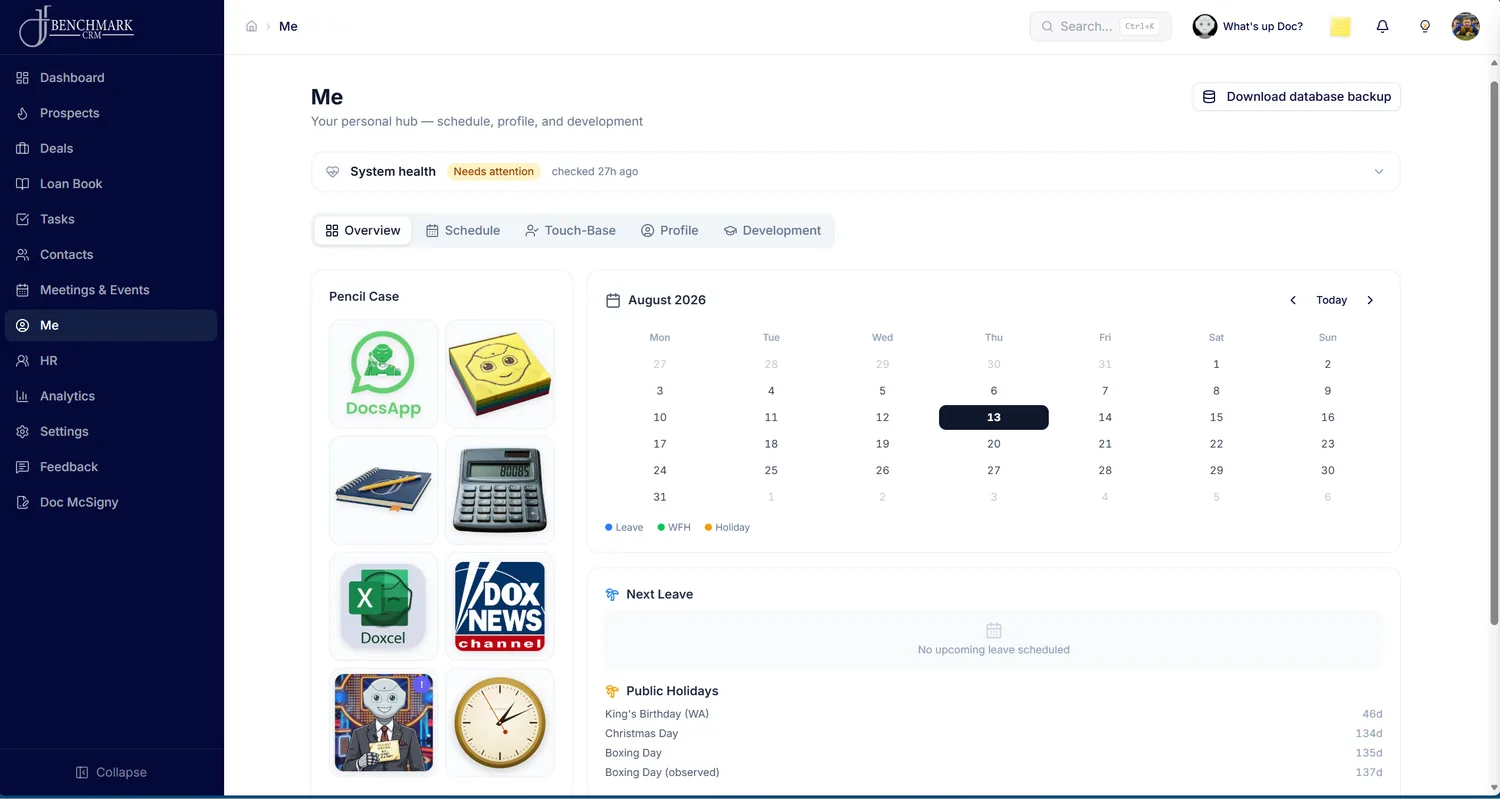This screenshot has width=1500, height=799.
Task: Open the sticky notes pad icon
Action: tap(500, 374)
